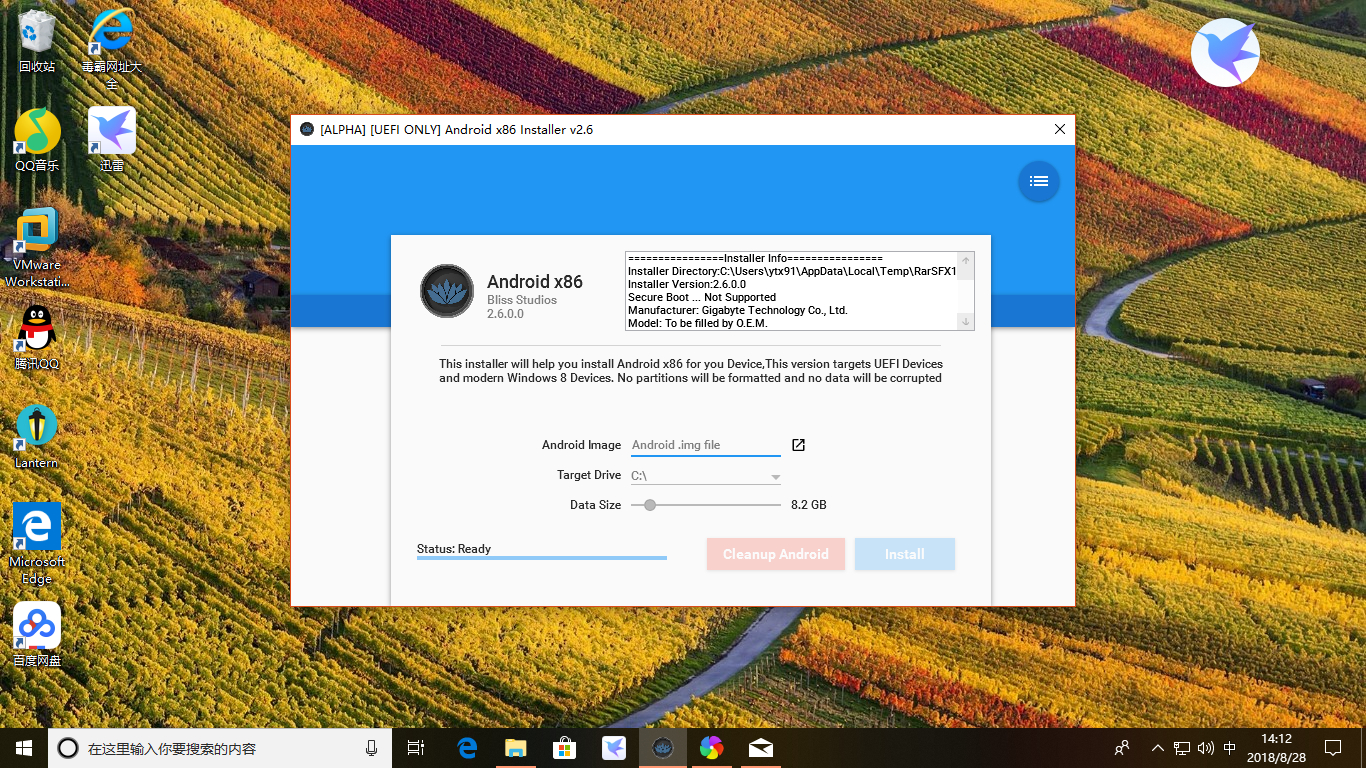This screenshot has height=768, width=1366.
Task: Open the VMware Workstation desktop shortcut
Action: point(37,248)
